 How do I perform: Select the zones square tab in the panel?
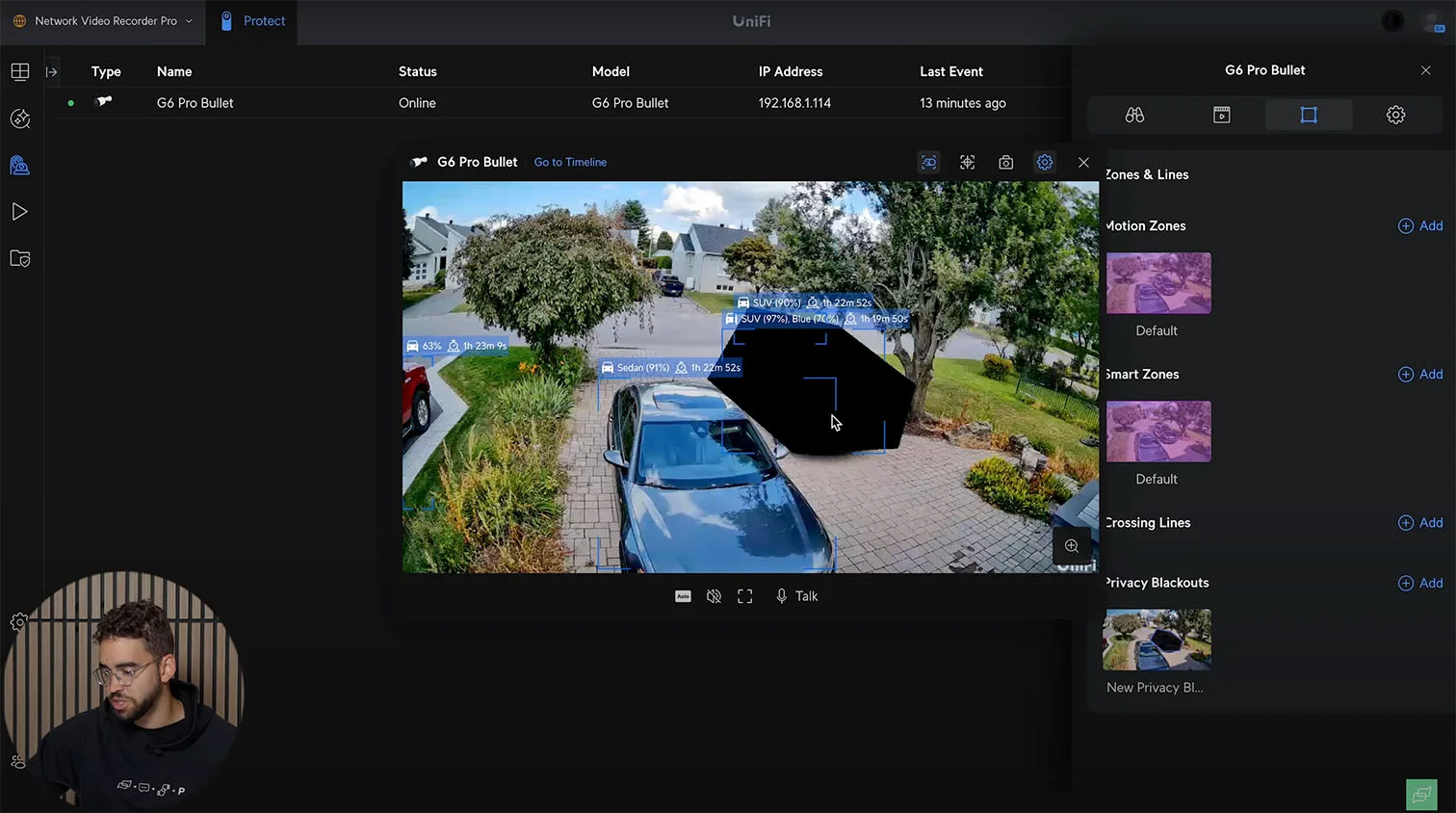(x=1309, y=115)
